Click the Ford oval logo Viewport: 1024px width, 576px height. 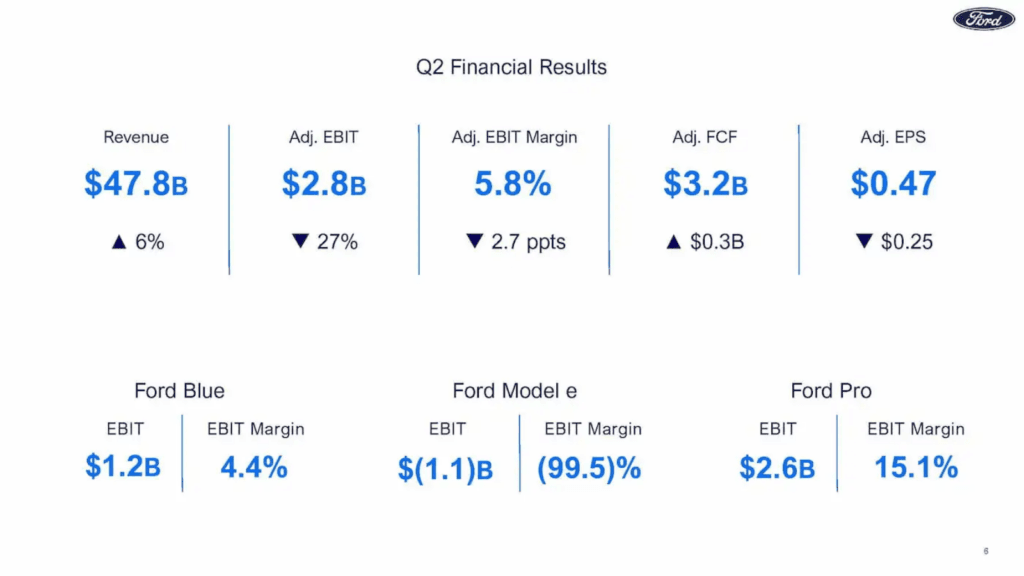pos(983,19)
